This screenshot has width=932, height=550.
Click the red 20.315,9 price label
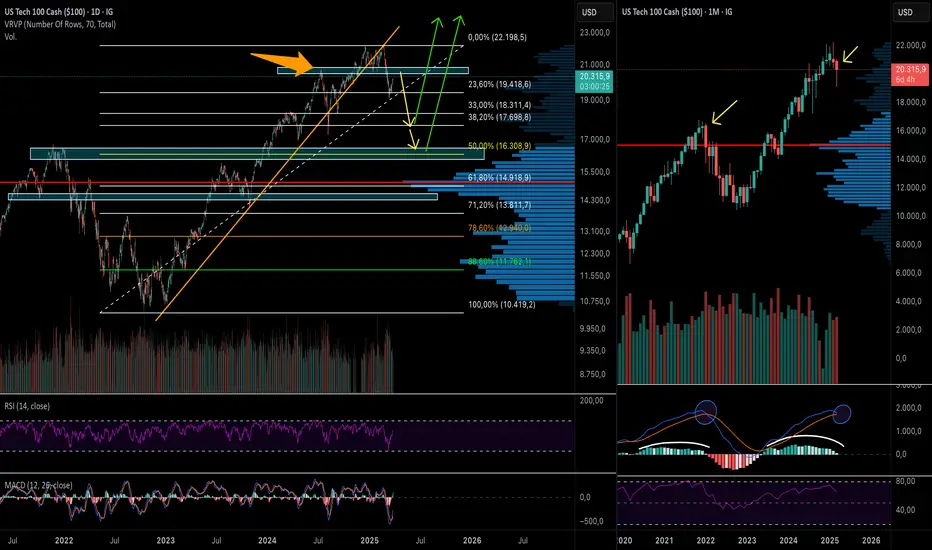coord(911,74)
